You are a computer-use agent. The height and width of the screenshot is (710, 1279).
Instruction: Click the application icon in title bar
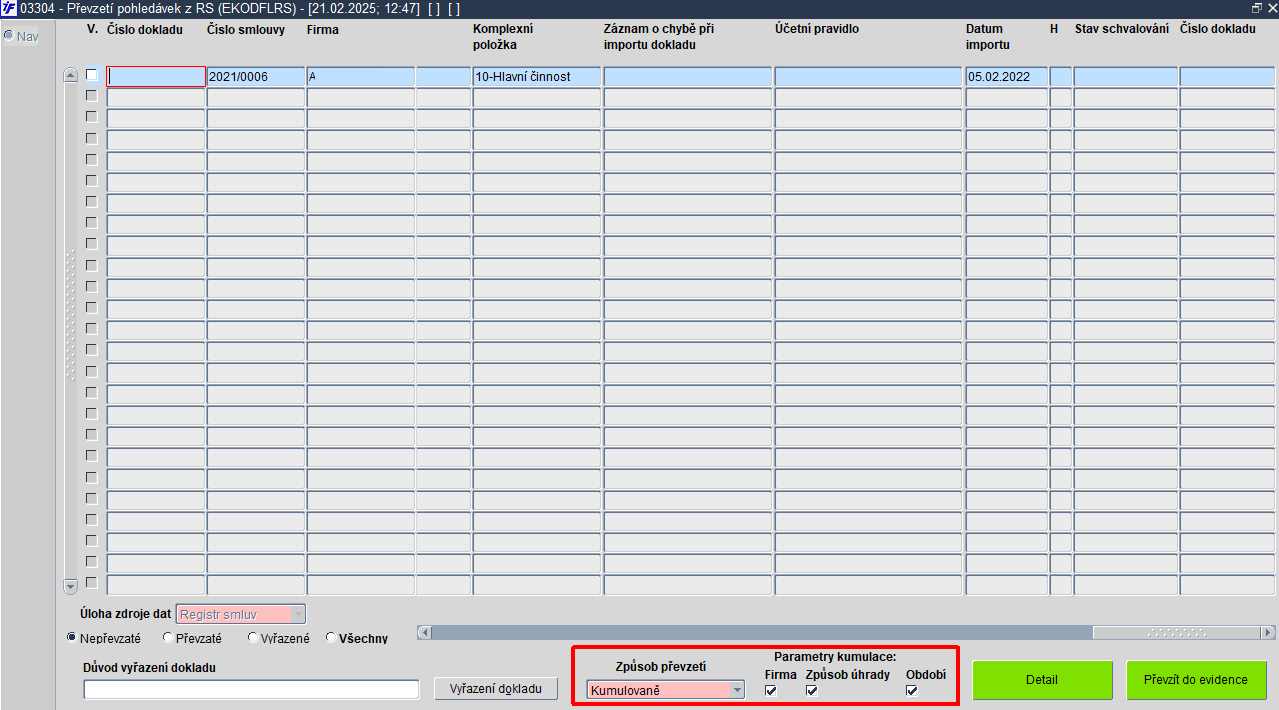(9, 8)
